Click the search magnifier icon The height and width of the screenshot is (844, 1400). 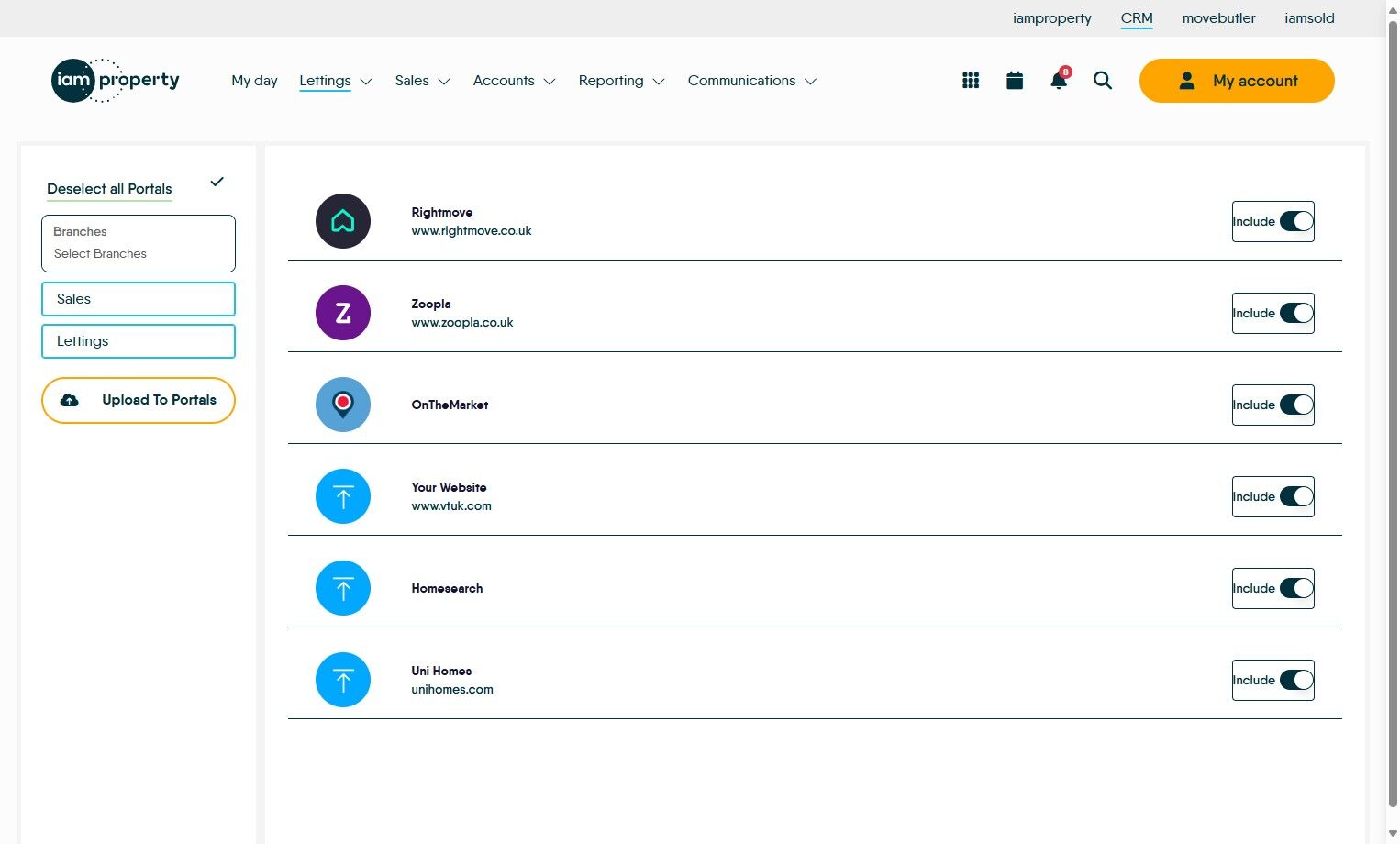click(x=1103, y=81)
